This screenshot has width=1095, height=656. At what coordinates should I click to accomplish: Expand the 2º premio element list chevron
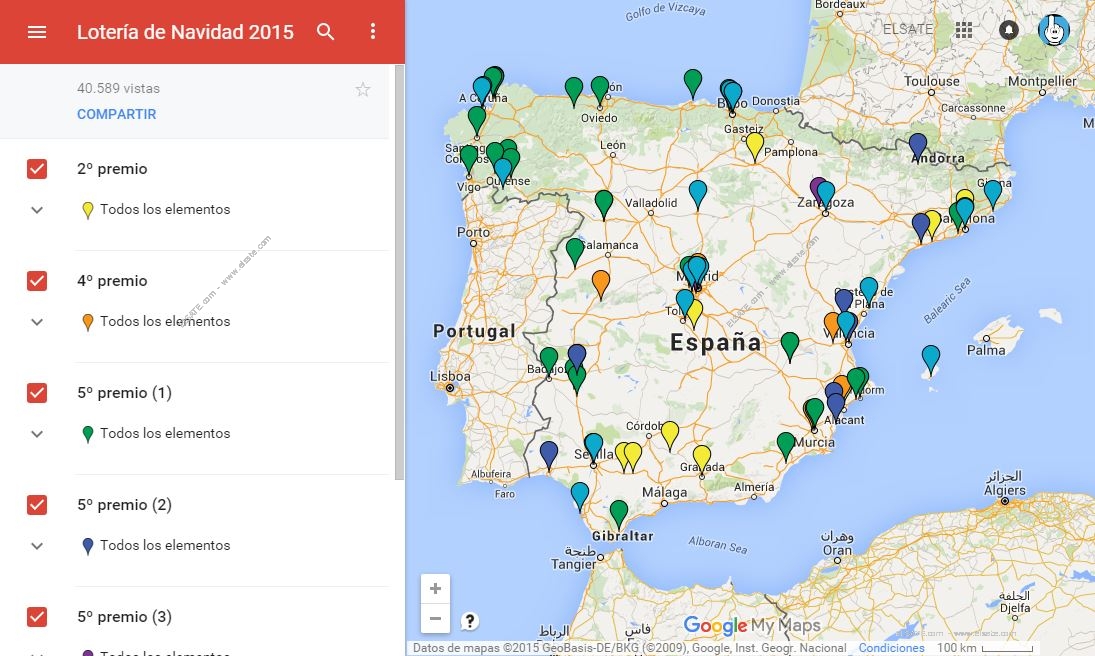(x=37, y=210)
